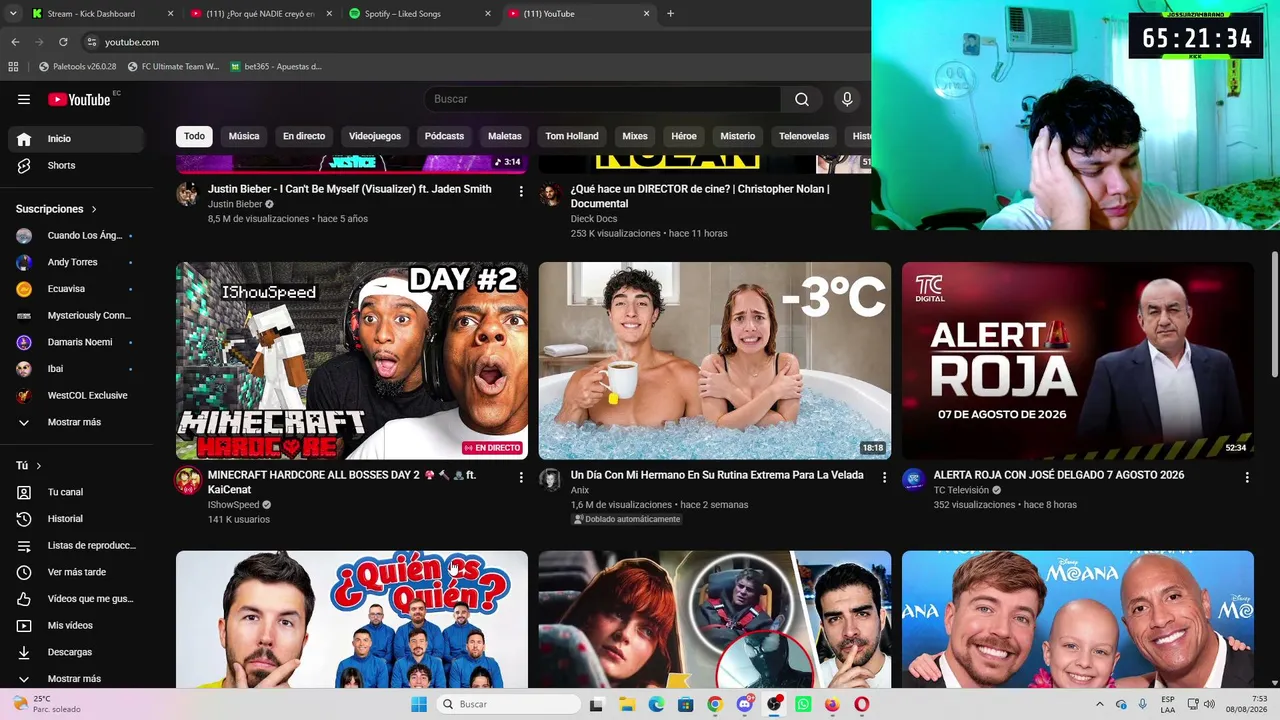This screenshot has width=1280, height=720.
Task: Open the browser tab search dropdown
Action: 15,14
